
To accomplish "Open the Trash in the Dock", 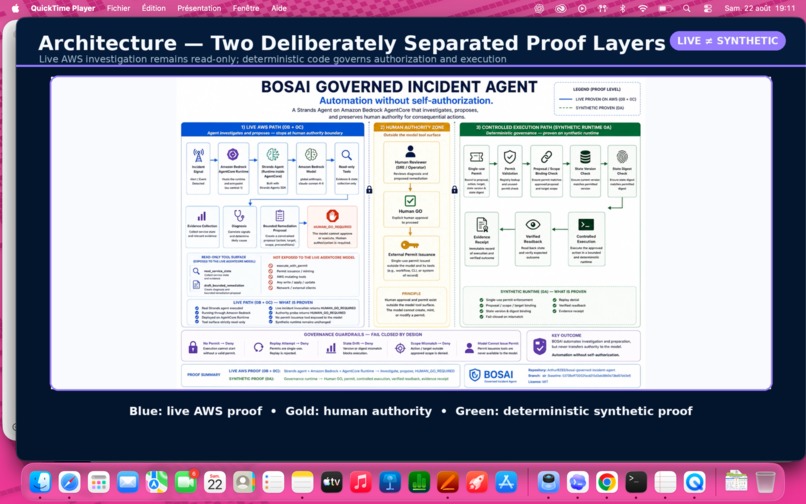I will coord(765,482).
